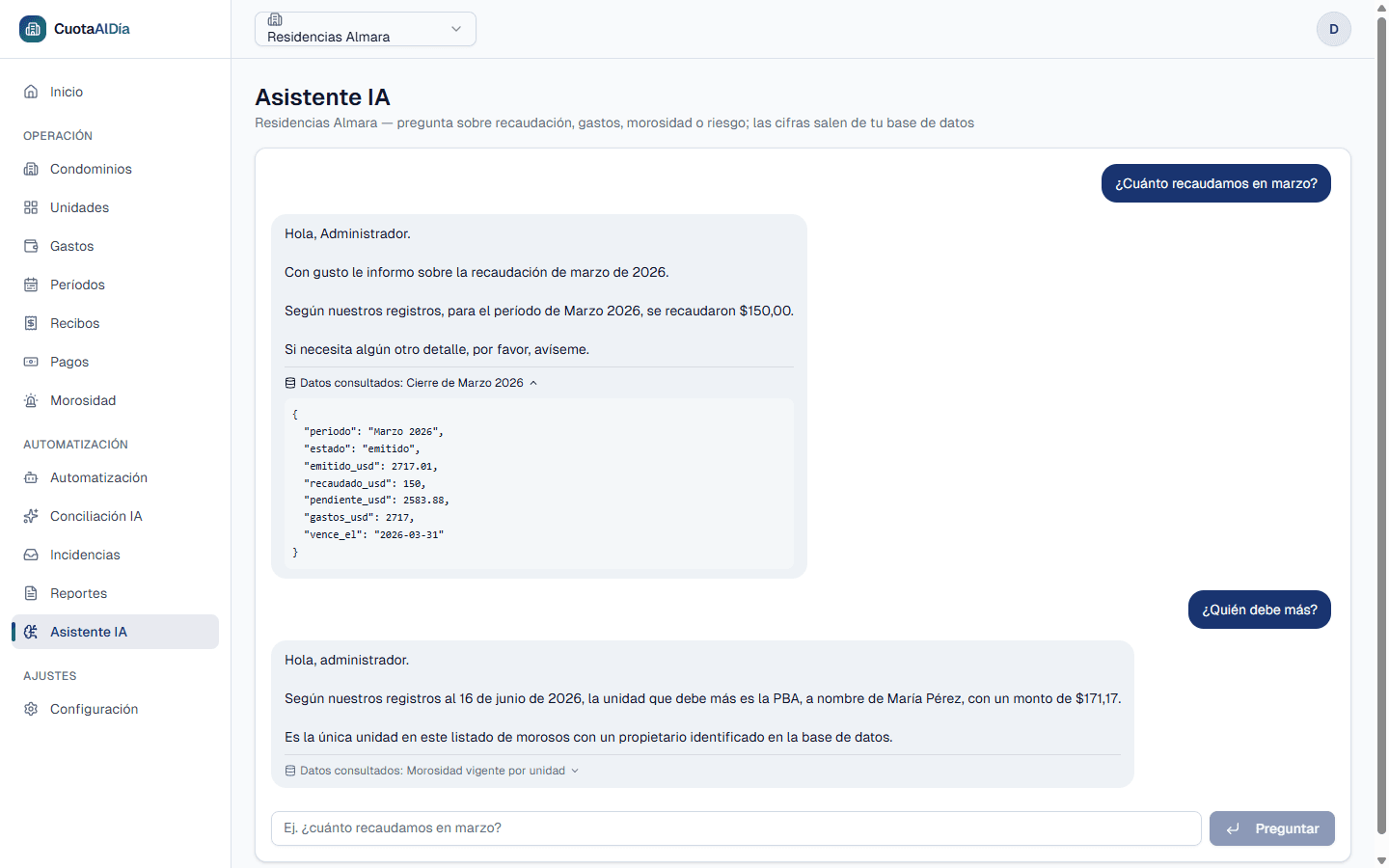This screenshot has height=868, width=1389.
Task: Click the JSON line "recaudado_usd": 150
Action: (365, 483)
